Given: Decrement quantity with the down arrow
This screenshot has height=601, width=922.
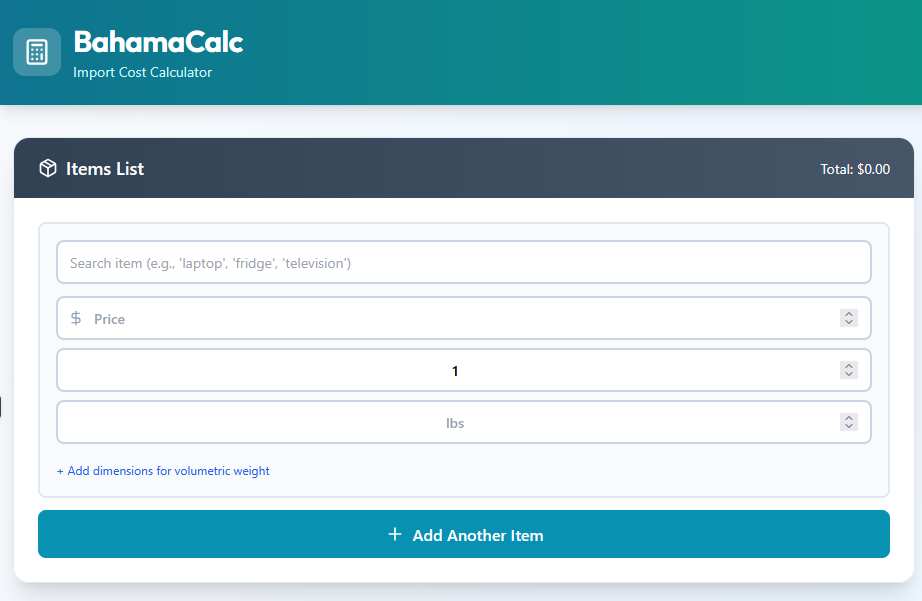Looking at the screenshot, I should [x=849, y=375].
